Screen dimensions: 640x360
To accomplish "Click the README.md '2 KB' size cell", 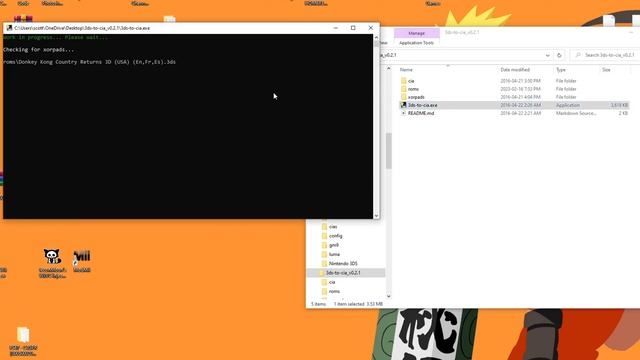I will click(x=623, y=113).
